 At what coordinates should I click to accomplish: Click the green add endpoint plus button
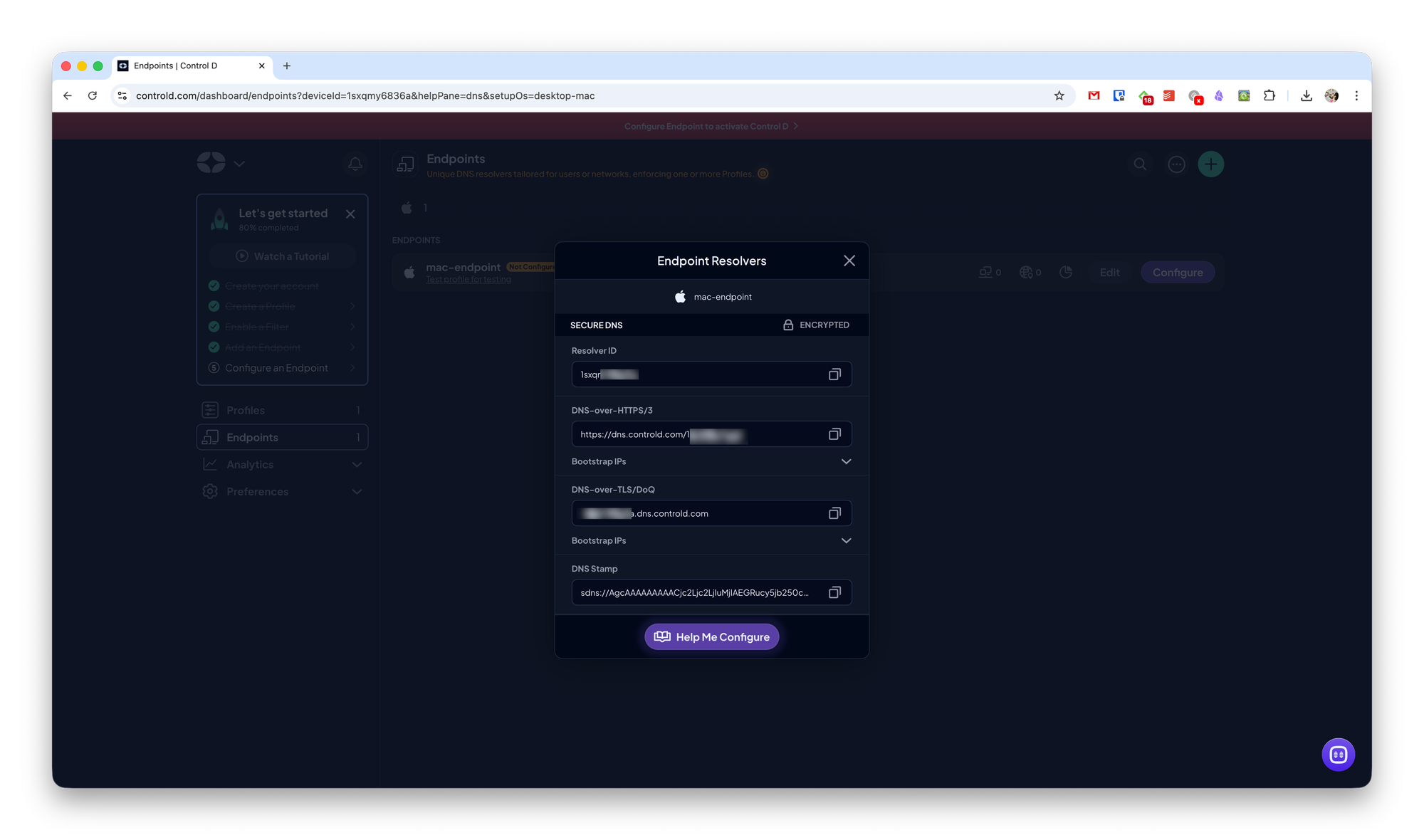click(x=1210, y=164)
